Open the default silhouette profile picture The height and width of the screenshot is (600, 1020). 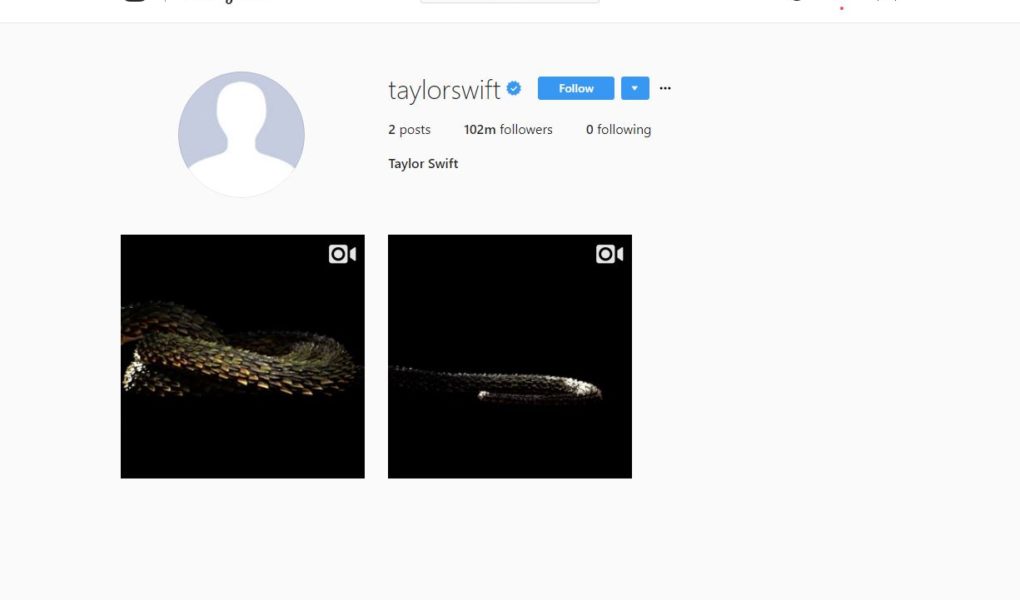(241, 134)
